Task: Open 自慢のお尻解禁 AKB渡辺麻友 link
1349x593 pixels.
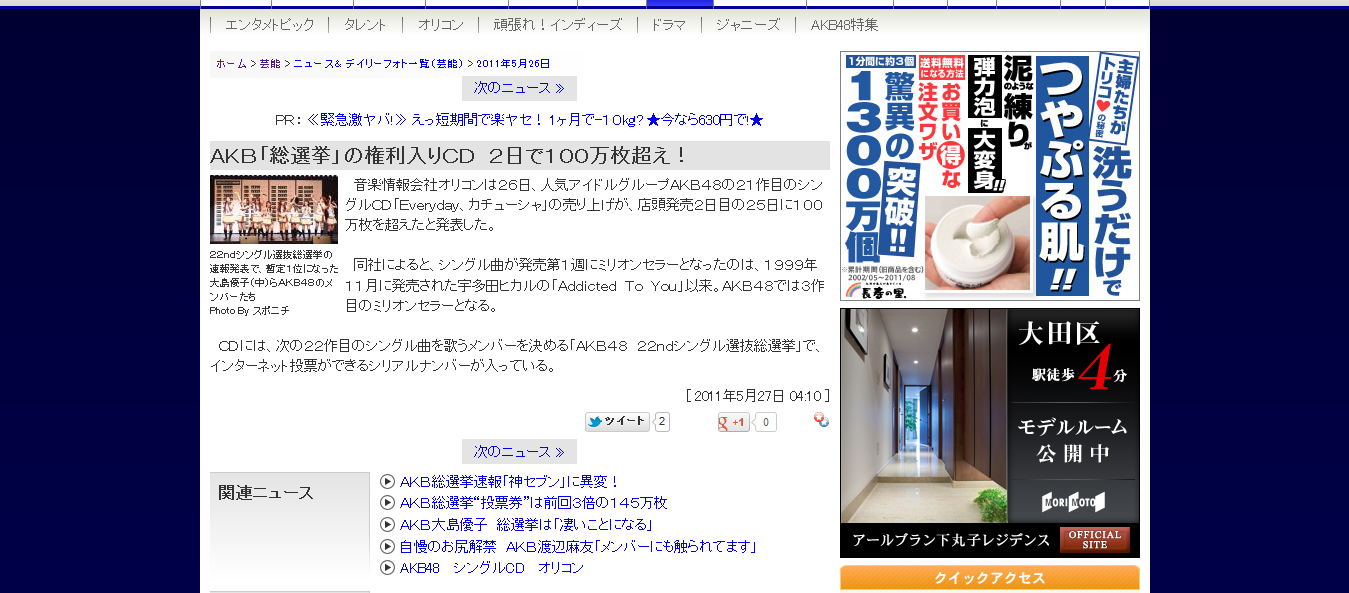Action: pyautogui.click(x=578, y=546)
